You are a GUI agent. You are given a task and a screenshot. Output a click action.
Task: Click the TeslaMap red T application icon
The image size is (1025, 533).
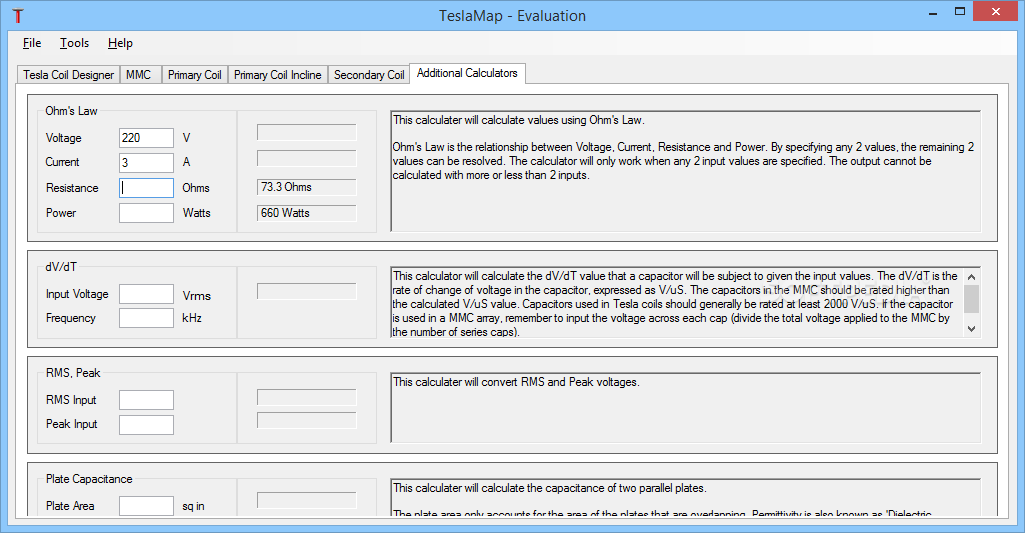point(18,16)
